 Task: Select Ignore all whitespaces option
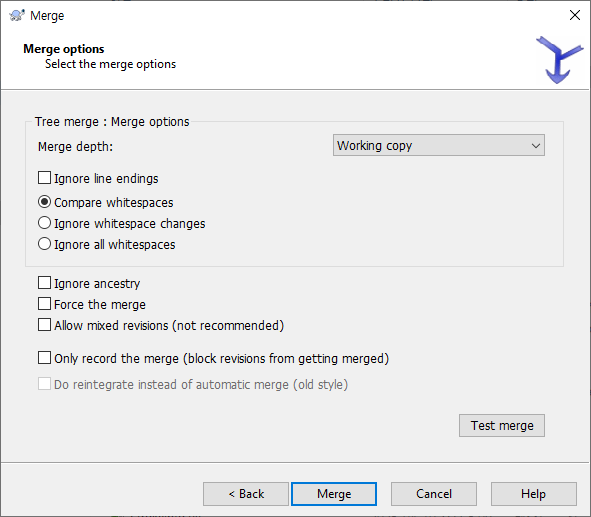[44, 244]
